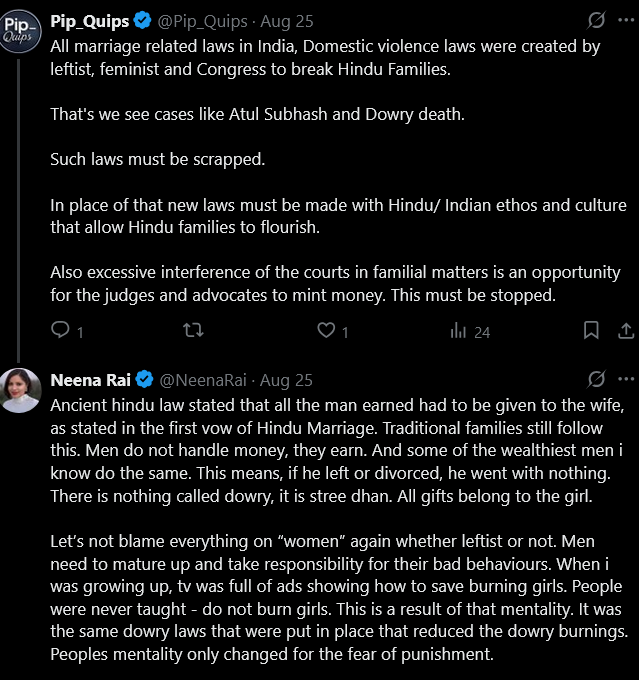Like the Pip_Quips post
The width and height of the screenshot is (639, 680).
coord(326,331)
